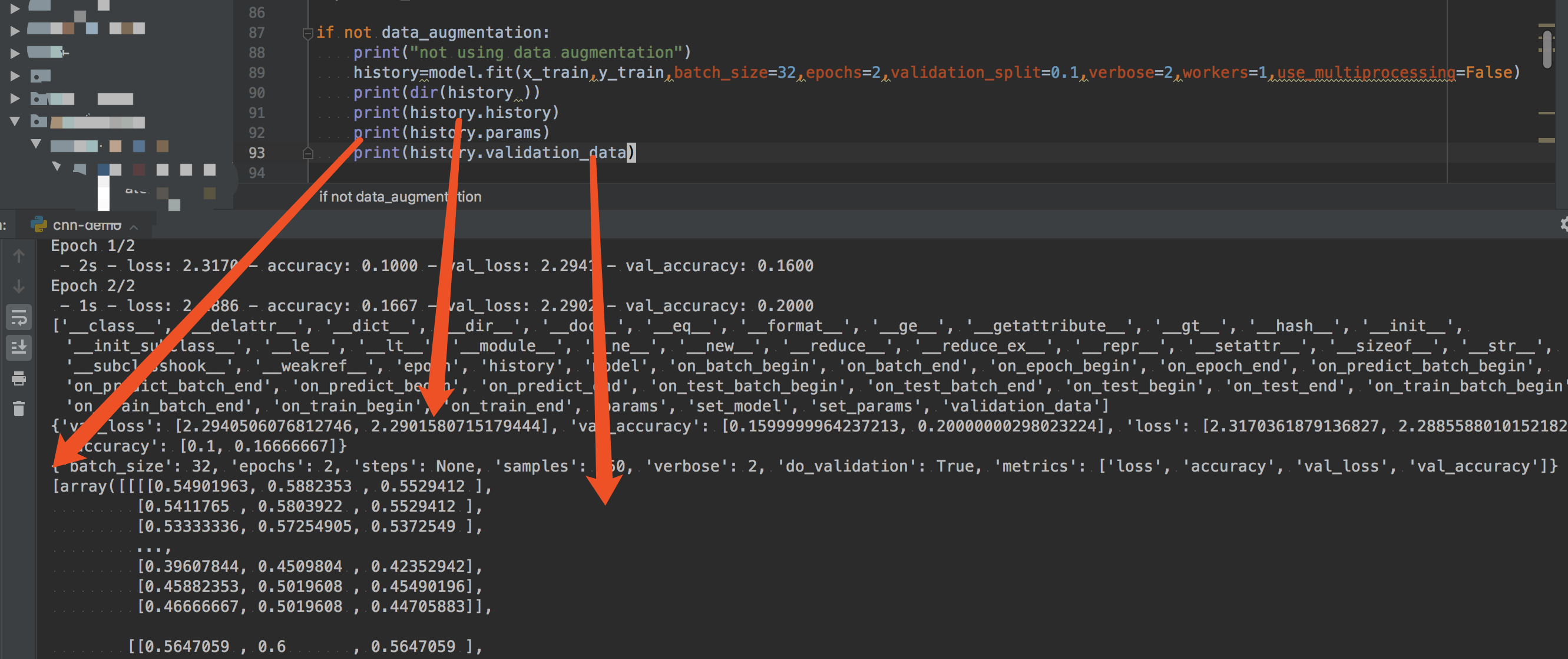Click use_multiprocessing warning in line 89
The width and height of the screenshot is (1568, 659).
[x=1365, y=73]
